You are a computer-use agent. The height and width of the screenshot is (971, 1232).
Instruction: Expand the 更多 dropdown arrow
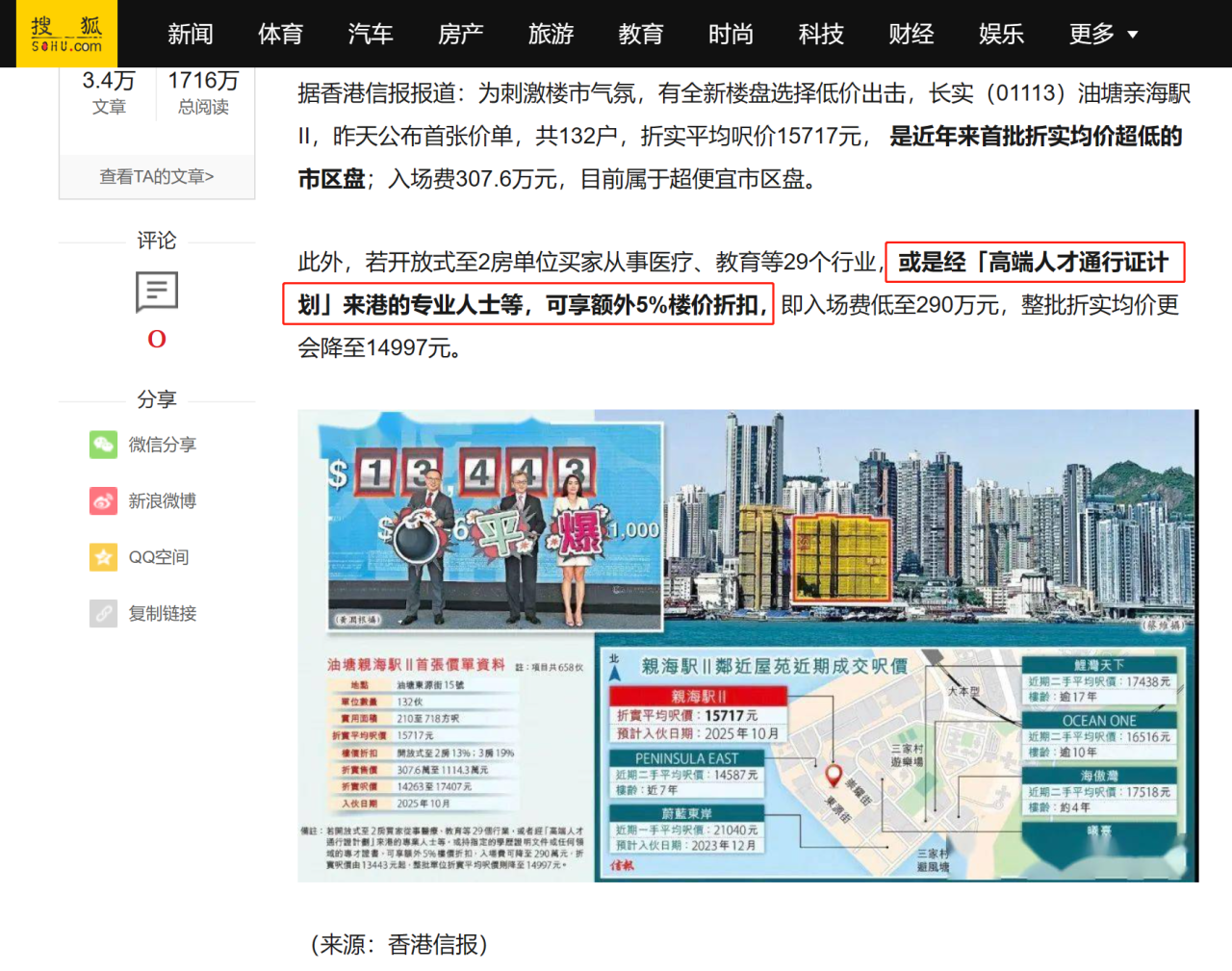[1133, 35]
